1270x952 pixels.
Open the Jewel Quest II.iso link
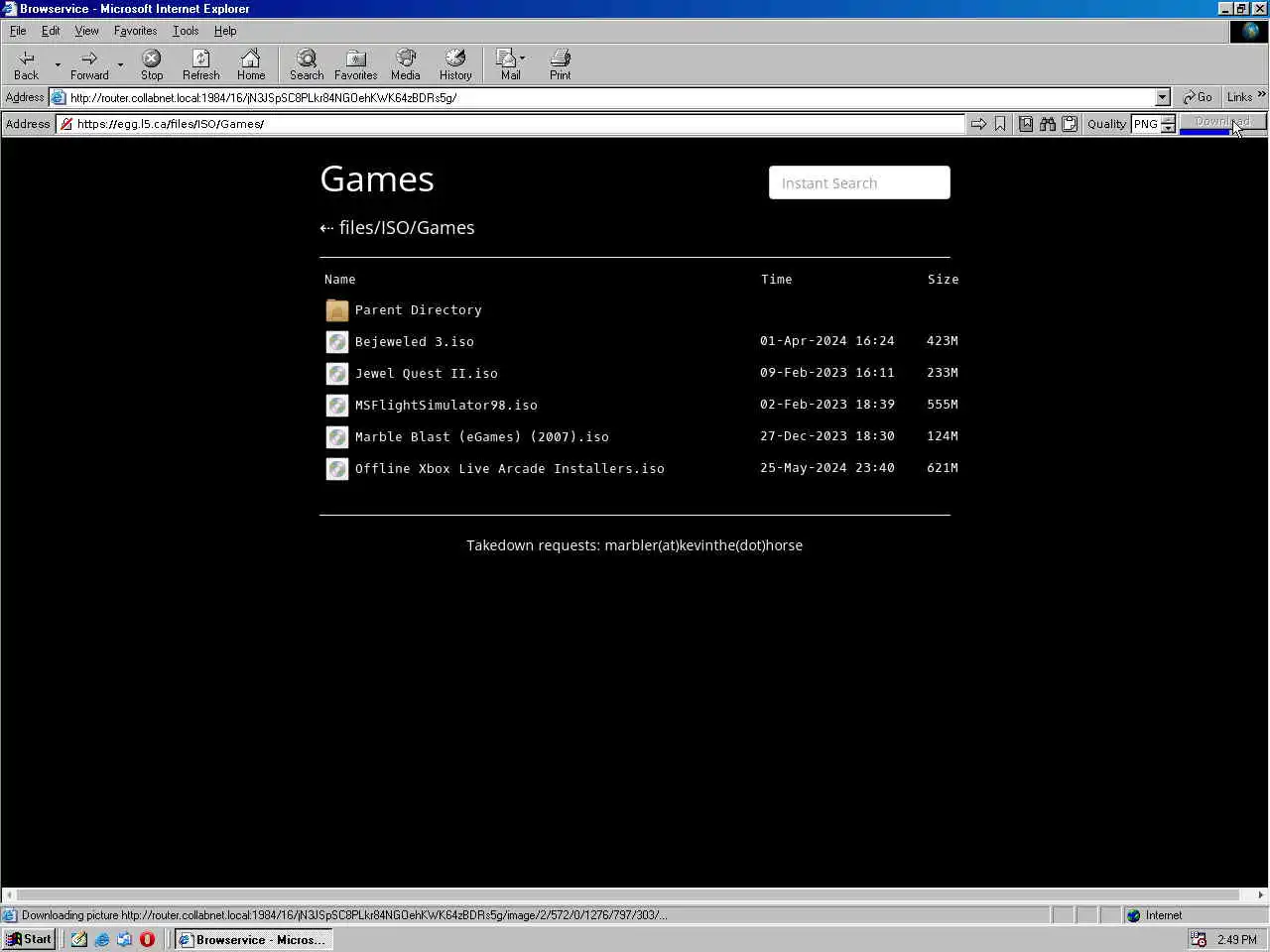point(427,374)
